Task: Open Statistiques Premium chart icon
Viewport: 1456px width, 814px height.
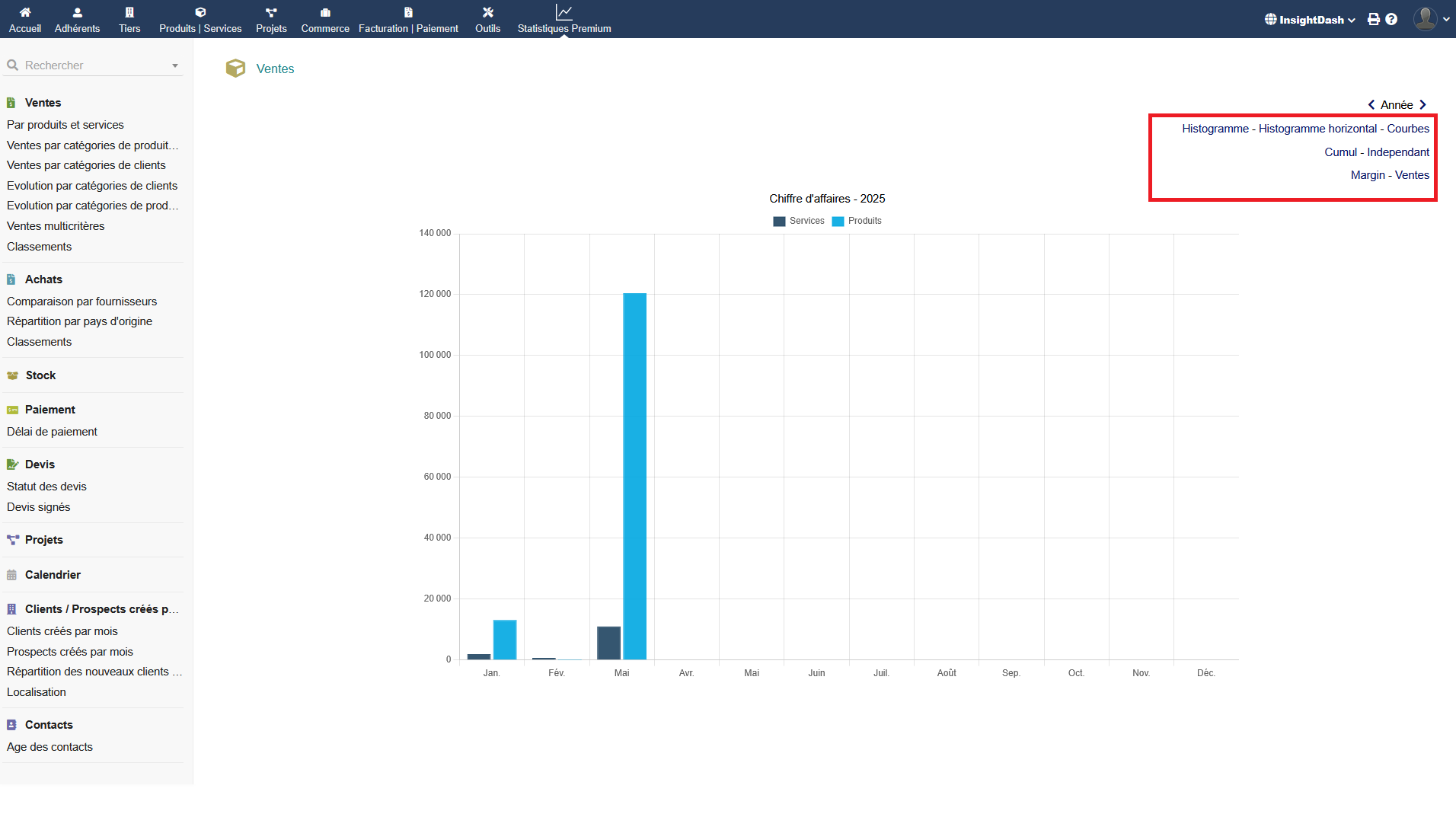Action: 564,12
